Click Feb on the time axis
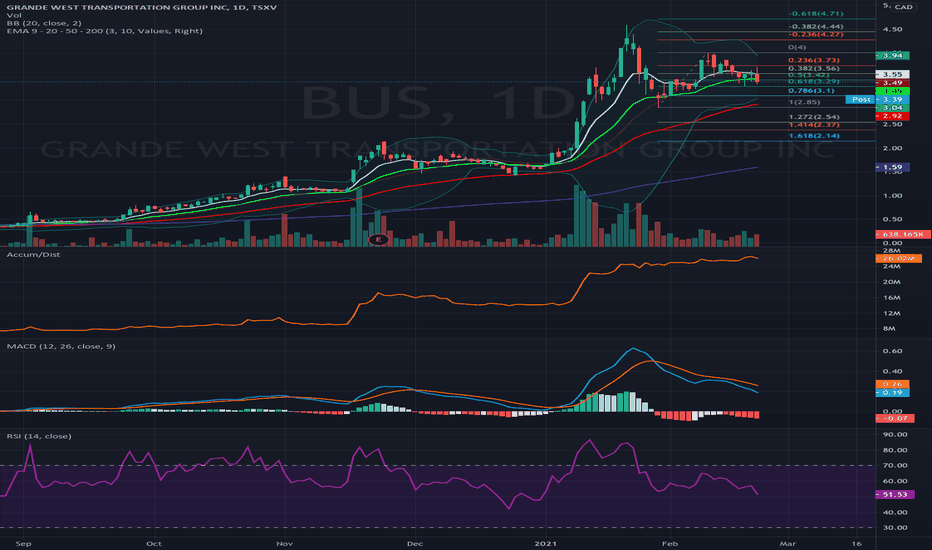Viewport: 932px width, 550px height. click(x=669, y=543)
